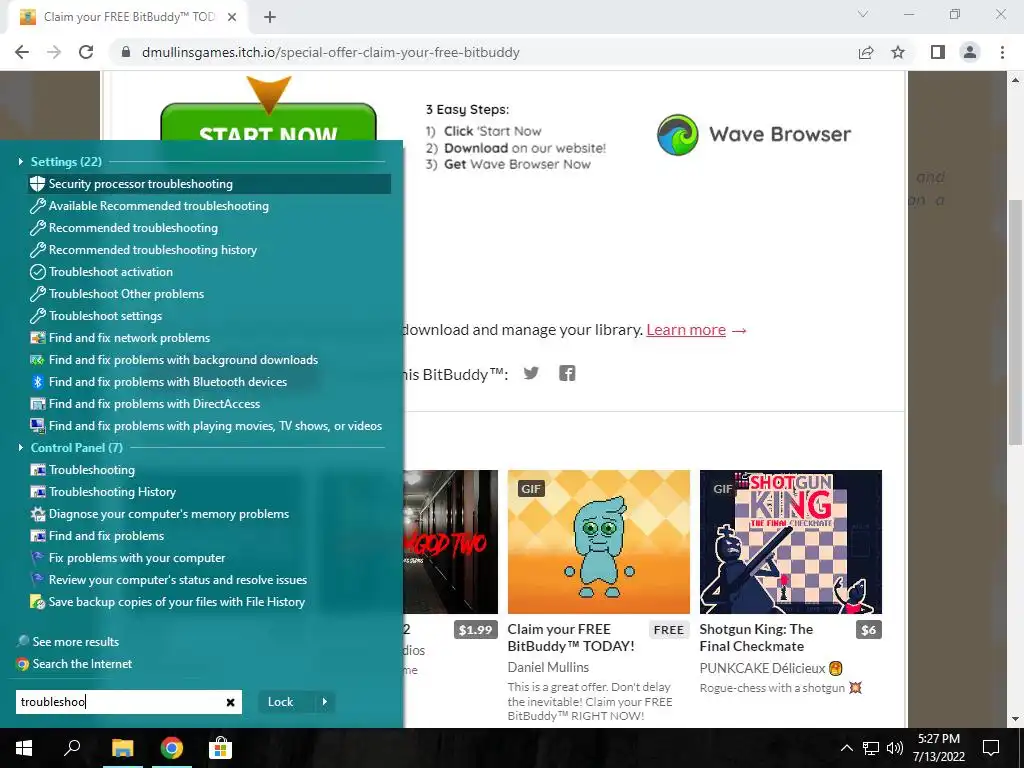Open Daniel Mullins author link
1024x768 pixels.
coord(548,667)
